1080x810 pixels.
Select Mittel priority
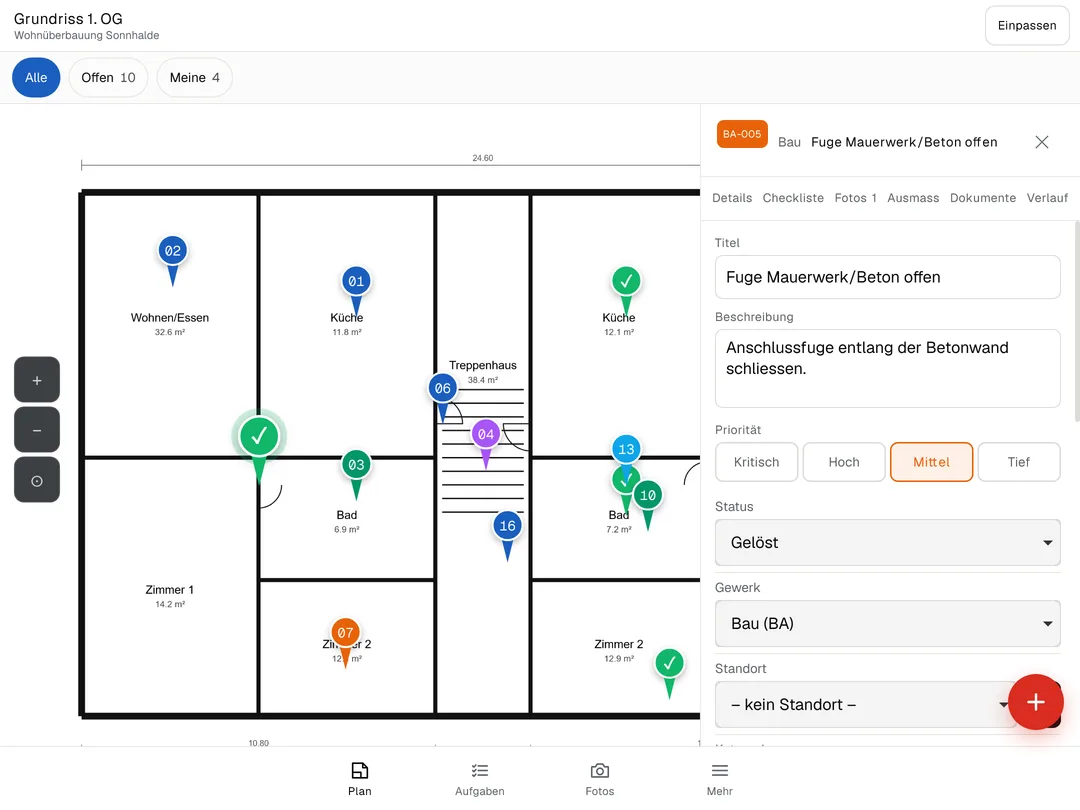(x=931, y=462)
